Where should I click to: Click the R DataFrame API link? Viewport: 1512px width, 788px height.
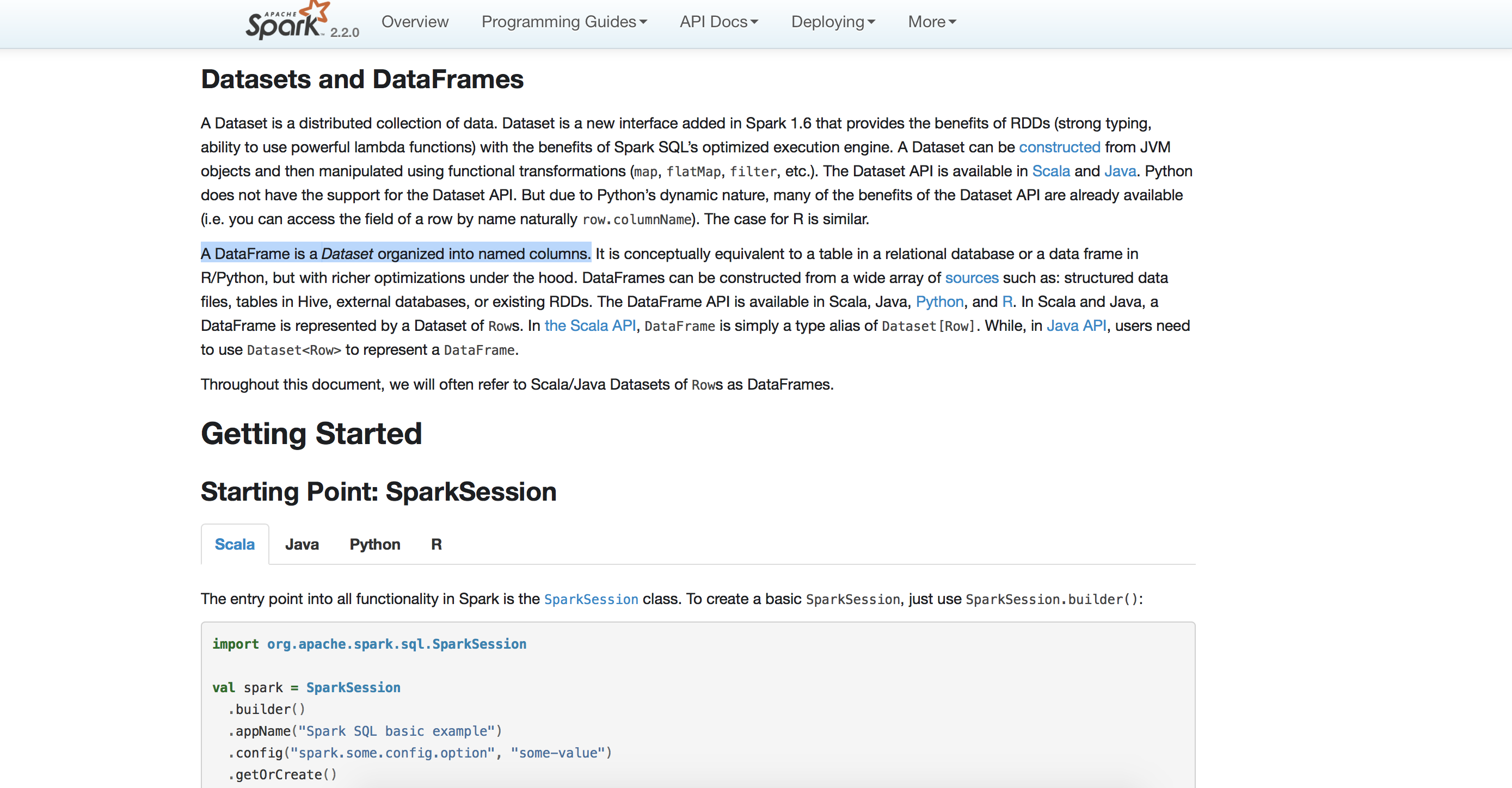(x=1007, y=302)
